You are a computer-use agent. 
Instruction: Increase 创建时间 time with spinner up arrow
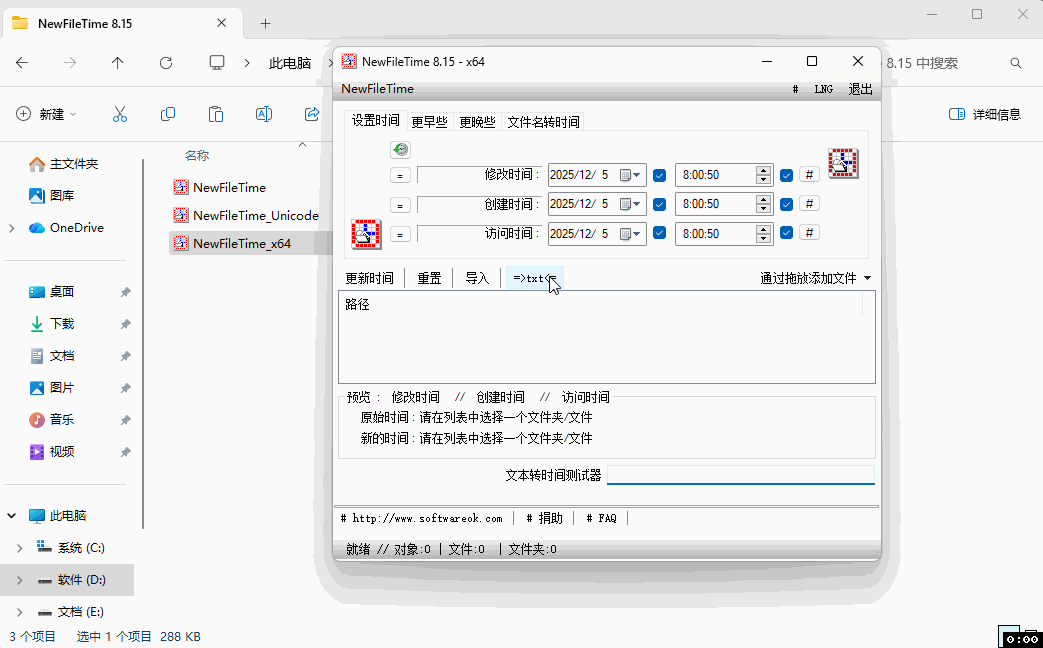coord(764,199)
